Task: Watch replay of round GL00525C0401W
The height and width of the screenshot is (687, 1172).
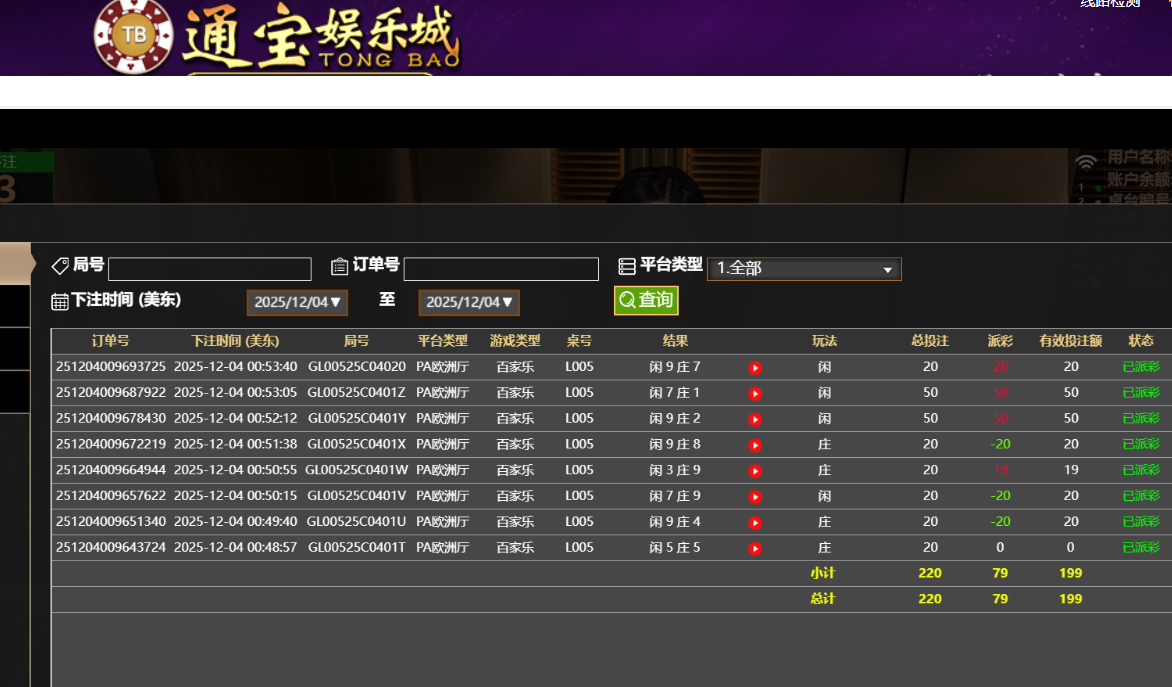Action: [755, 471]
